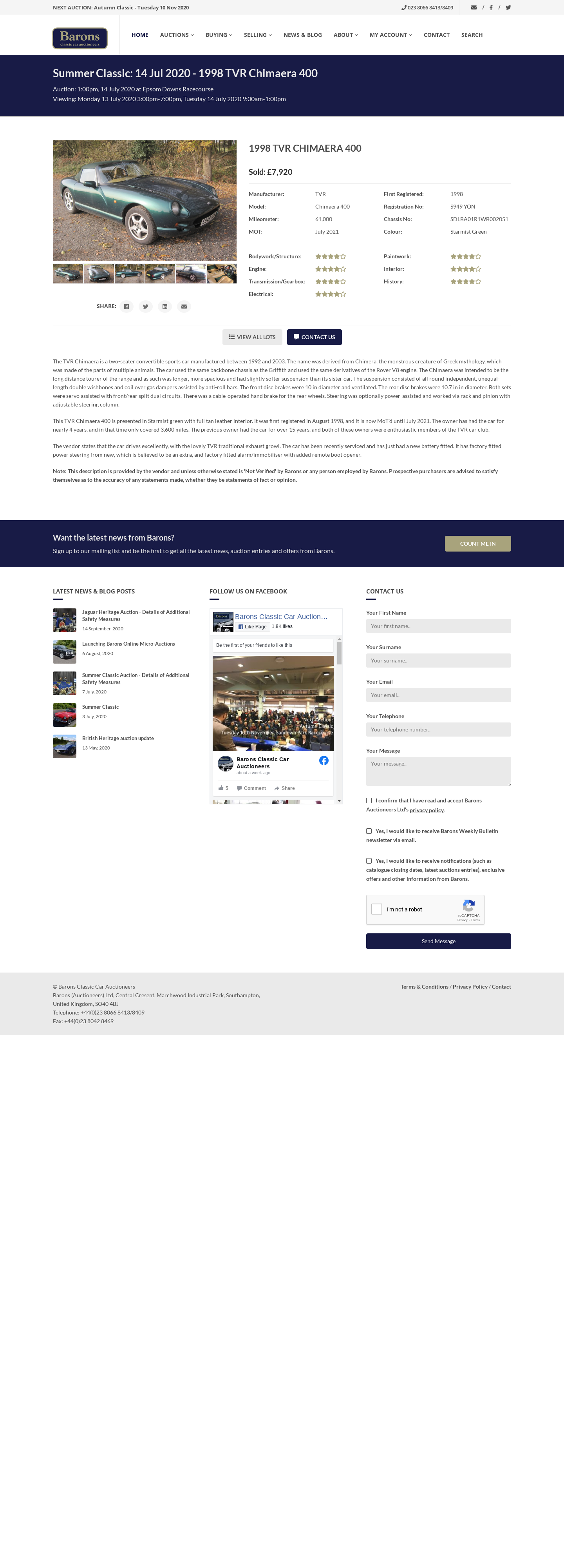Select the fourth car gallery thumbnail
The width and height of the screenshot is (564, 1568).
tap(160, 274)
